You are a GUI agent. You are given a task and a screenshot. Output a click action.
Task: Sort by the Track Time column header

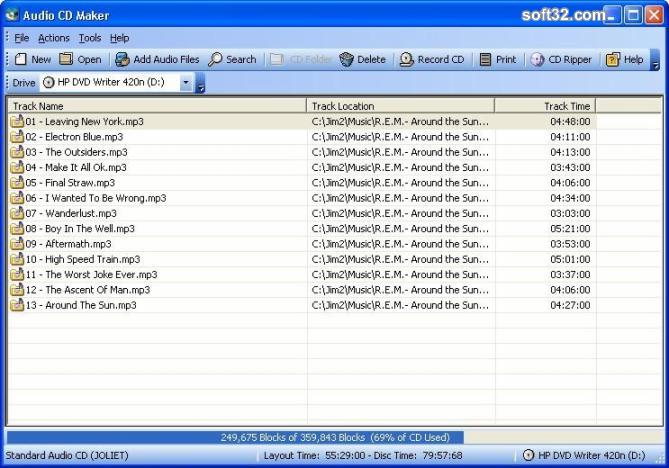(x=545, y=106)
